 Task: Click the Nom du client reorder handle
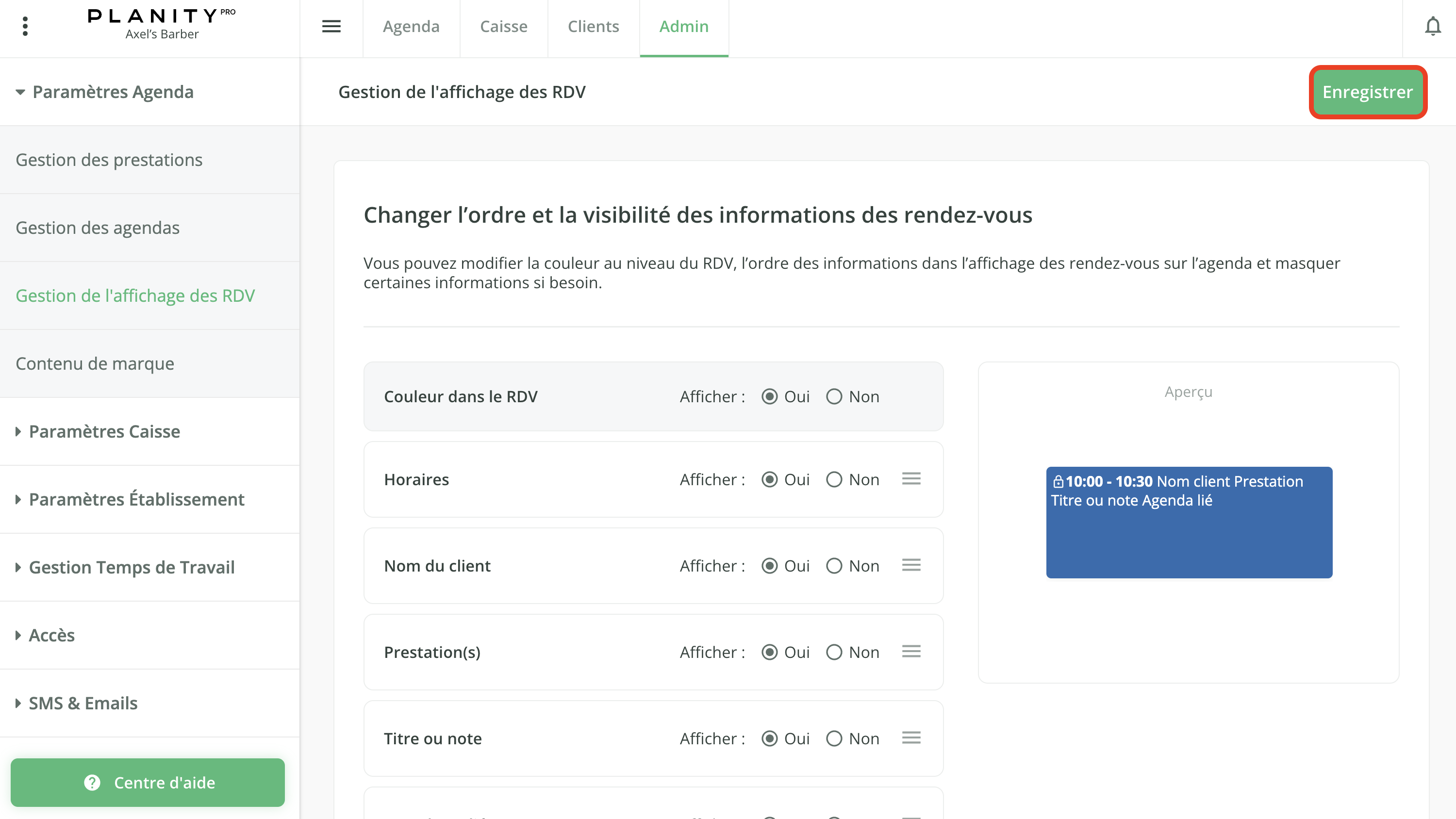click(x=911, y=566)
